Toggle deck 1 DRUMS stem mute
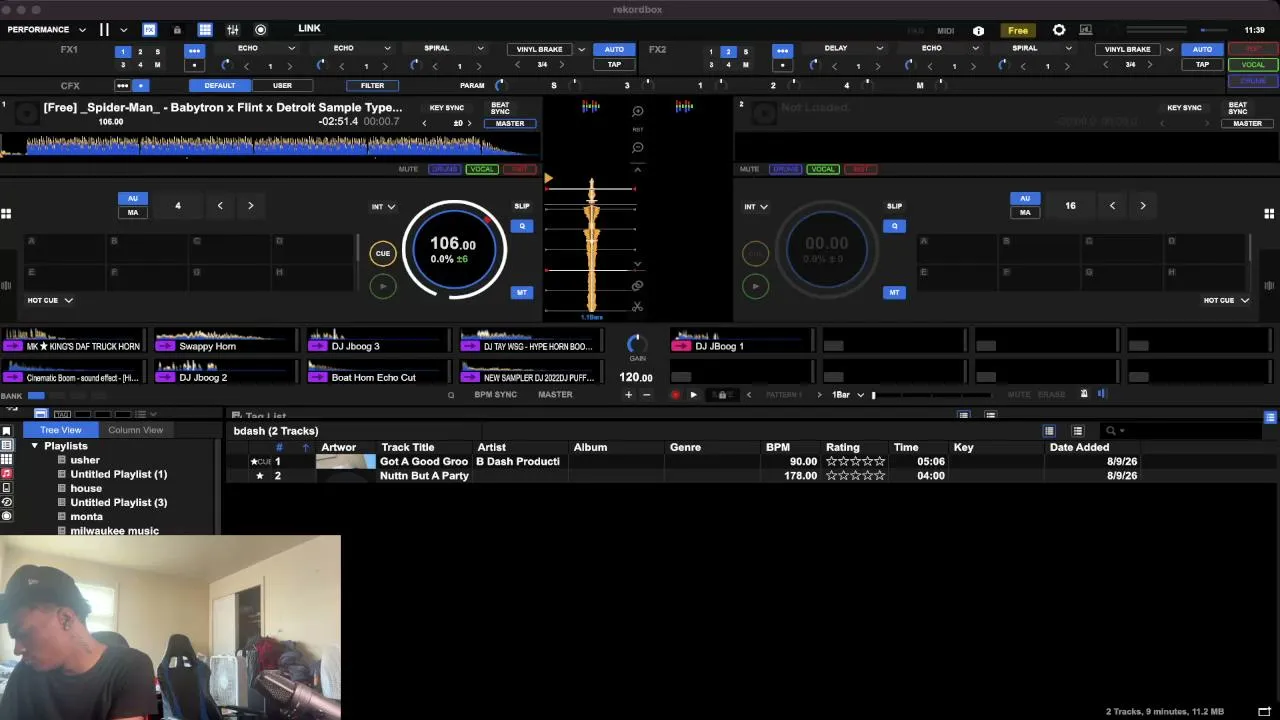This screenshot has width=1280, height=720. click(x=445, y=169)
